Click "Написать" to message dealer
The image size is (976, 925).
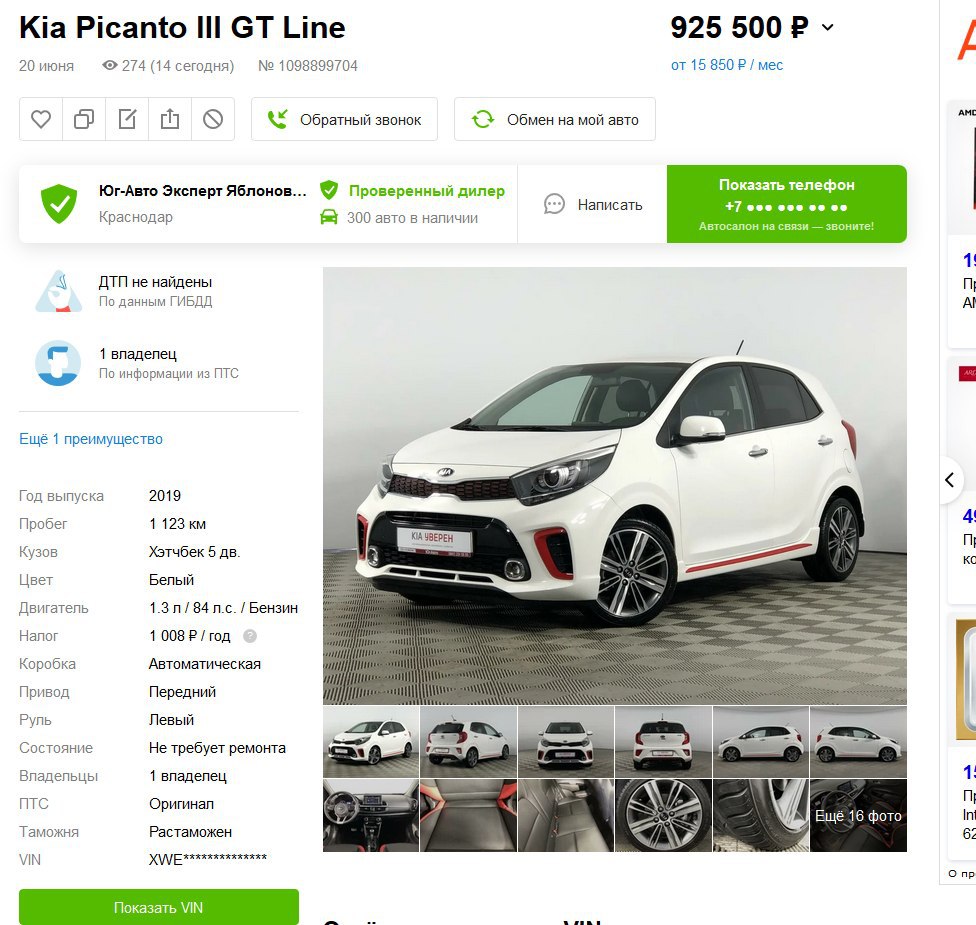coord(593,204)
